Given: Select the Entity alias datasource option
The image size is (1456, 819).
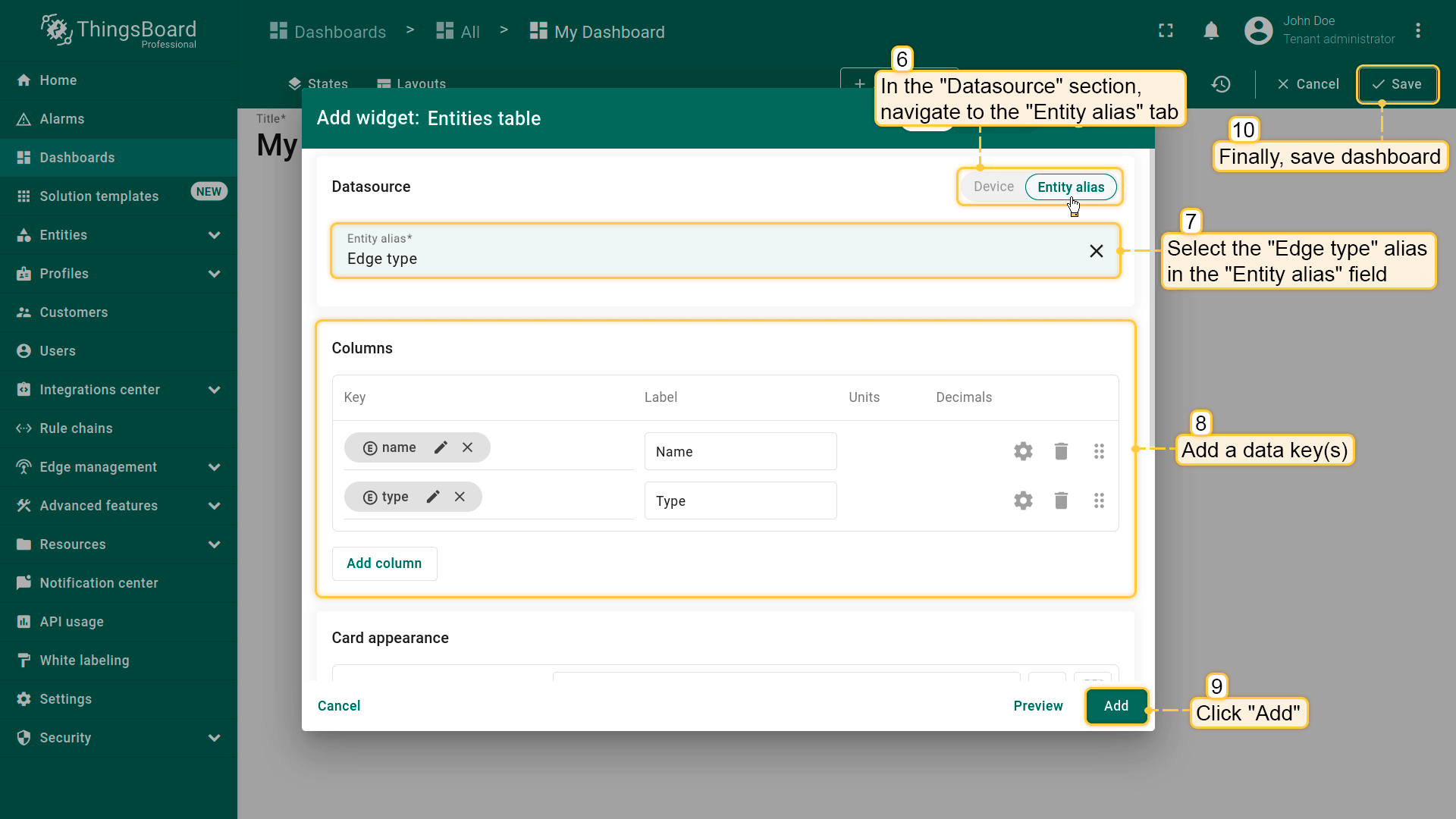Looking at the screenshot, I should 1070,187.
